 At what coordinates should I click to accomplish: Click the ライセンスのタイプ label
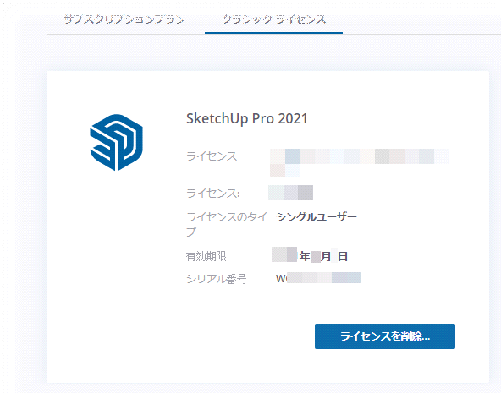(227, 224)
